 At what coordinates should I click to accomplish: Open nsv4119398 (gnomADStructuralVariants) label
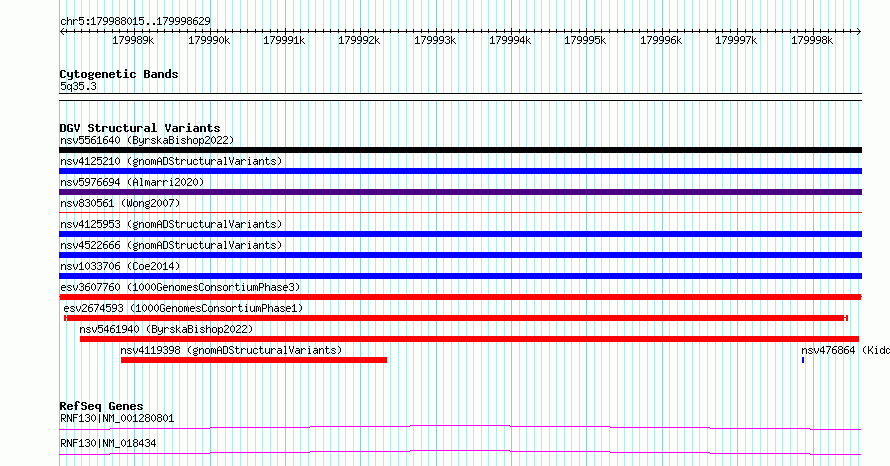pos(231,350)
